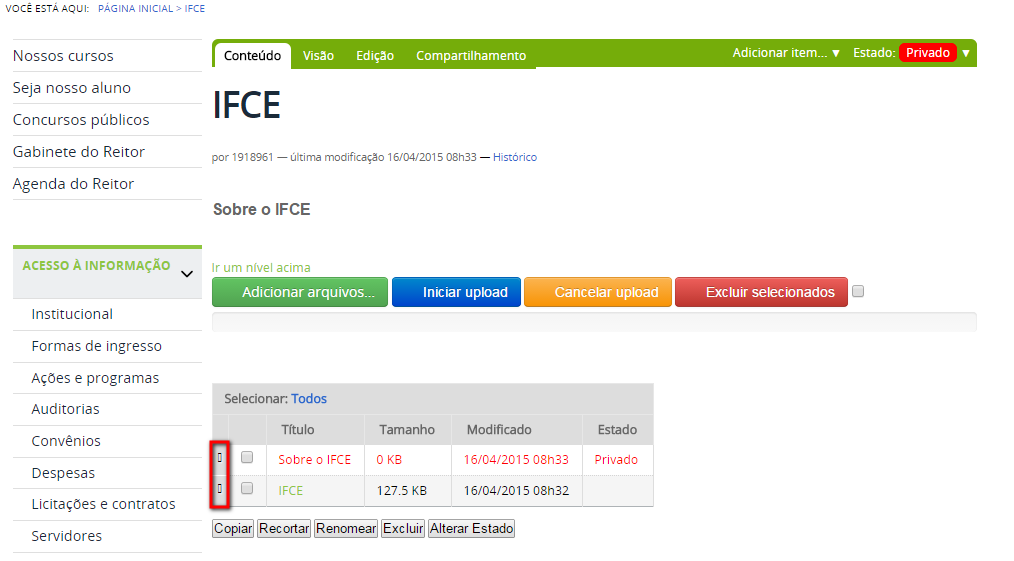
Task: Click the Renomear button
Action: coord(346,529)
